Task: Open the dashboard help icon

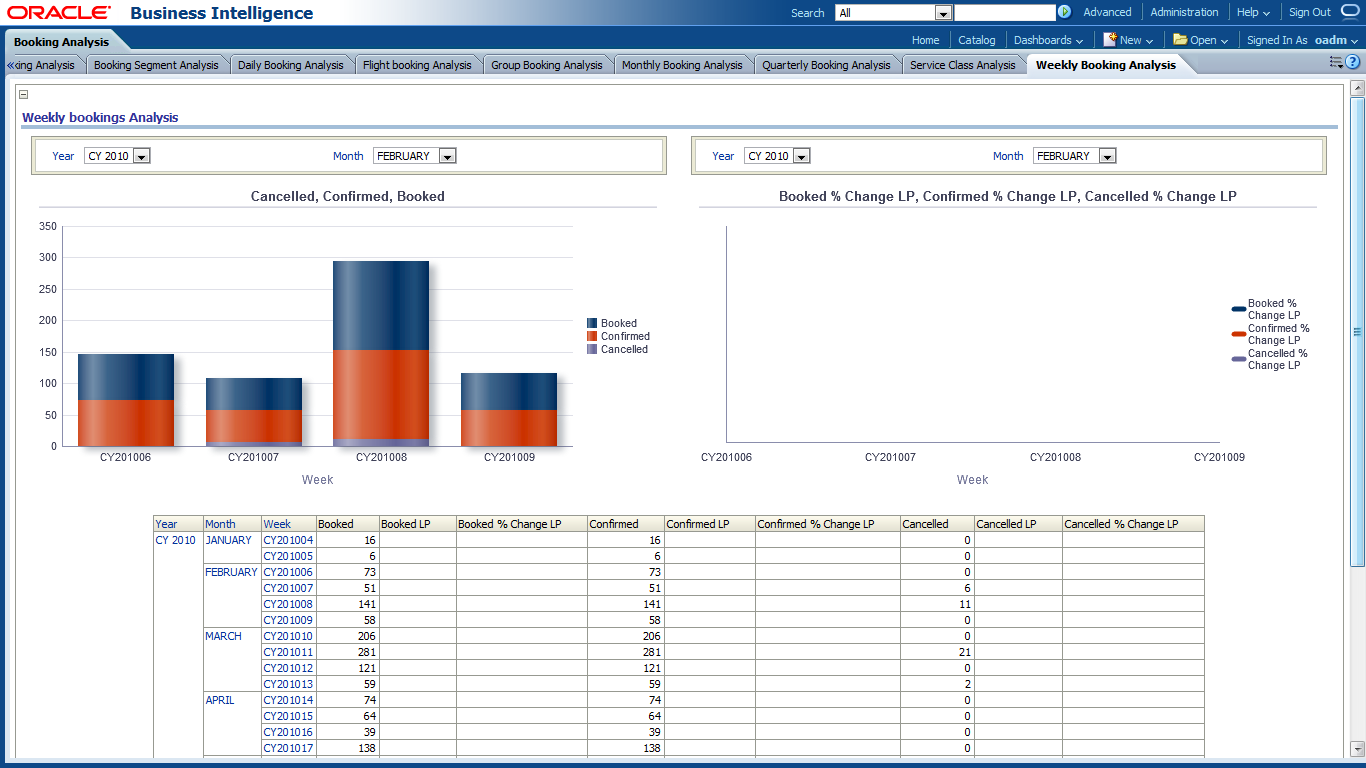Action: click(x=1353, y=62)
